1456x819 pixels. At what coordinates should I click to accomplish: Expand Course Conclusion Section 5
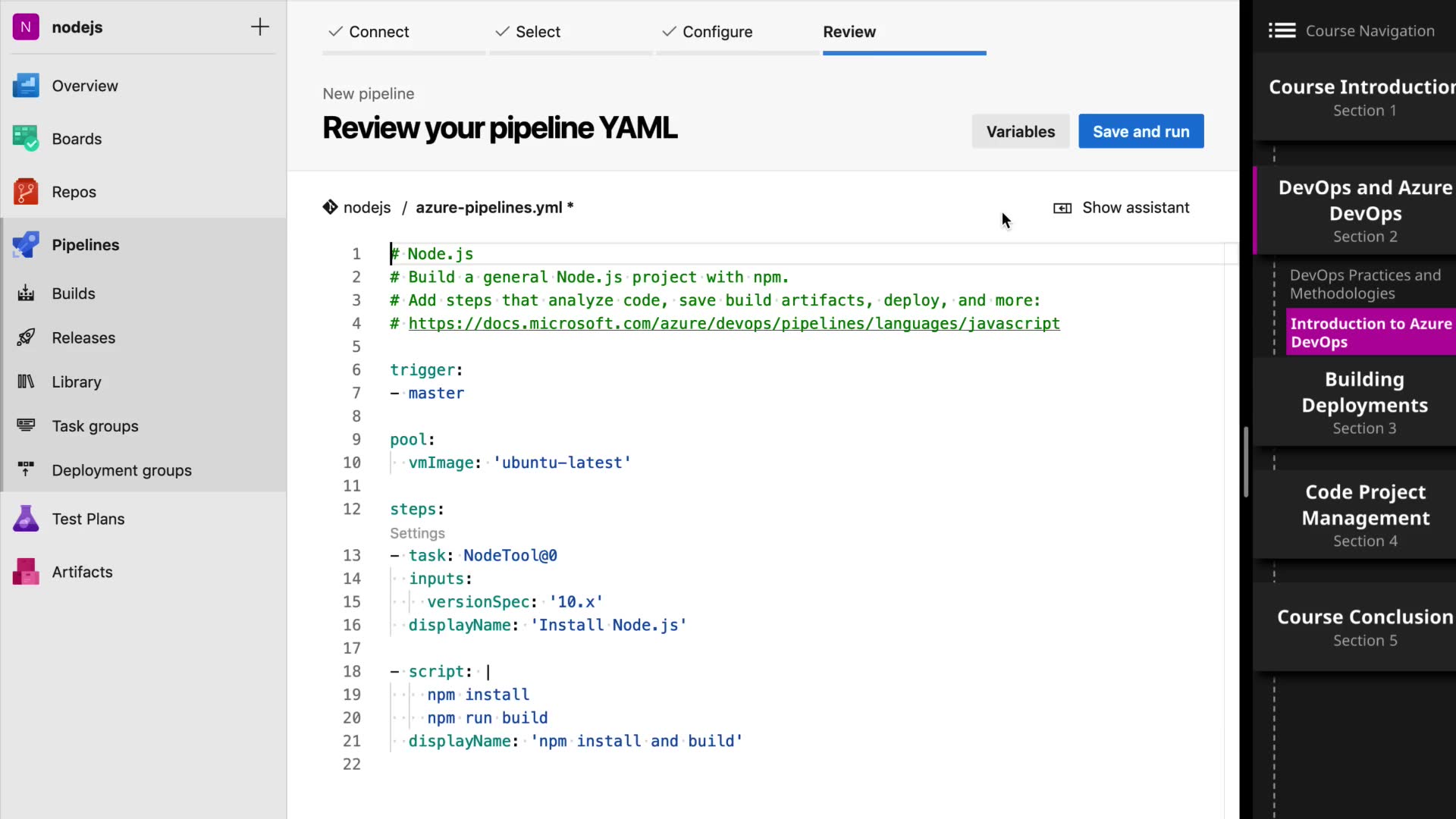click(1364, 627)
